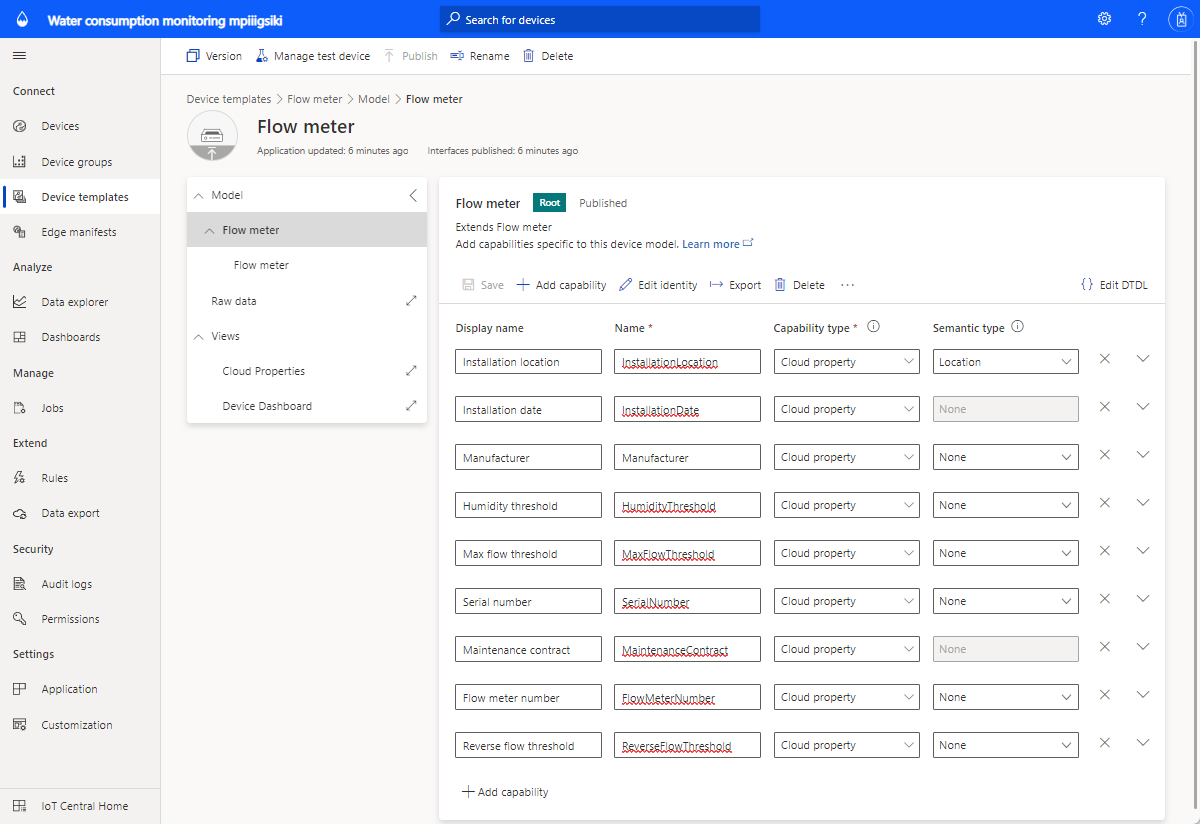Open the more options ellipsis menu

pyautogui.click(x=848, y=285)
